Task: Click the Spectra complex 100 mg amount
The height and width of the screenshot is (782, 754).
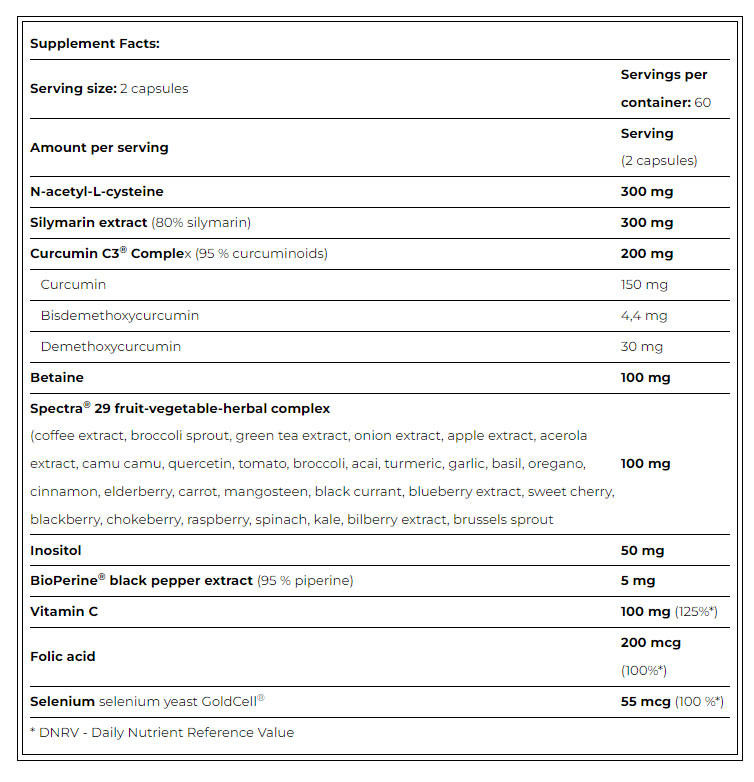Action: [x=647, y=463]
